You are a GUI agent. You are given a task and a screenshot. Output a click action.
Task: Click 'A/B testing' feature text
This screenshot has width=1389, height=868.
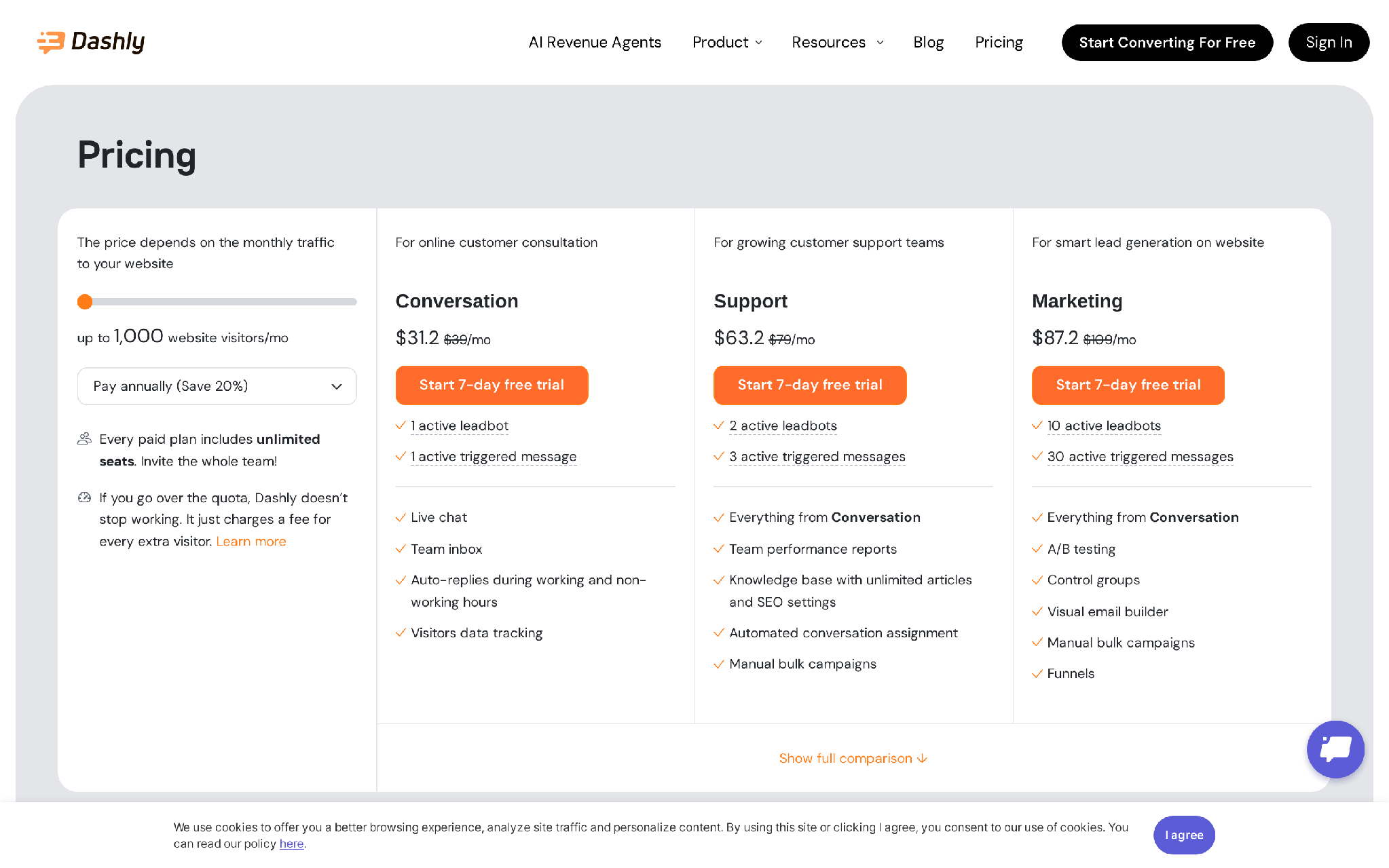coord(1081,549)
